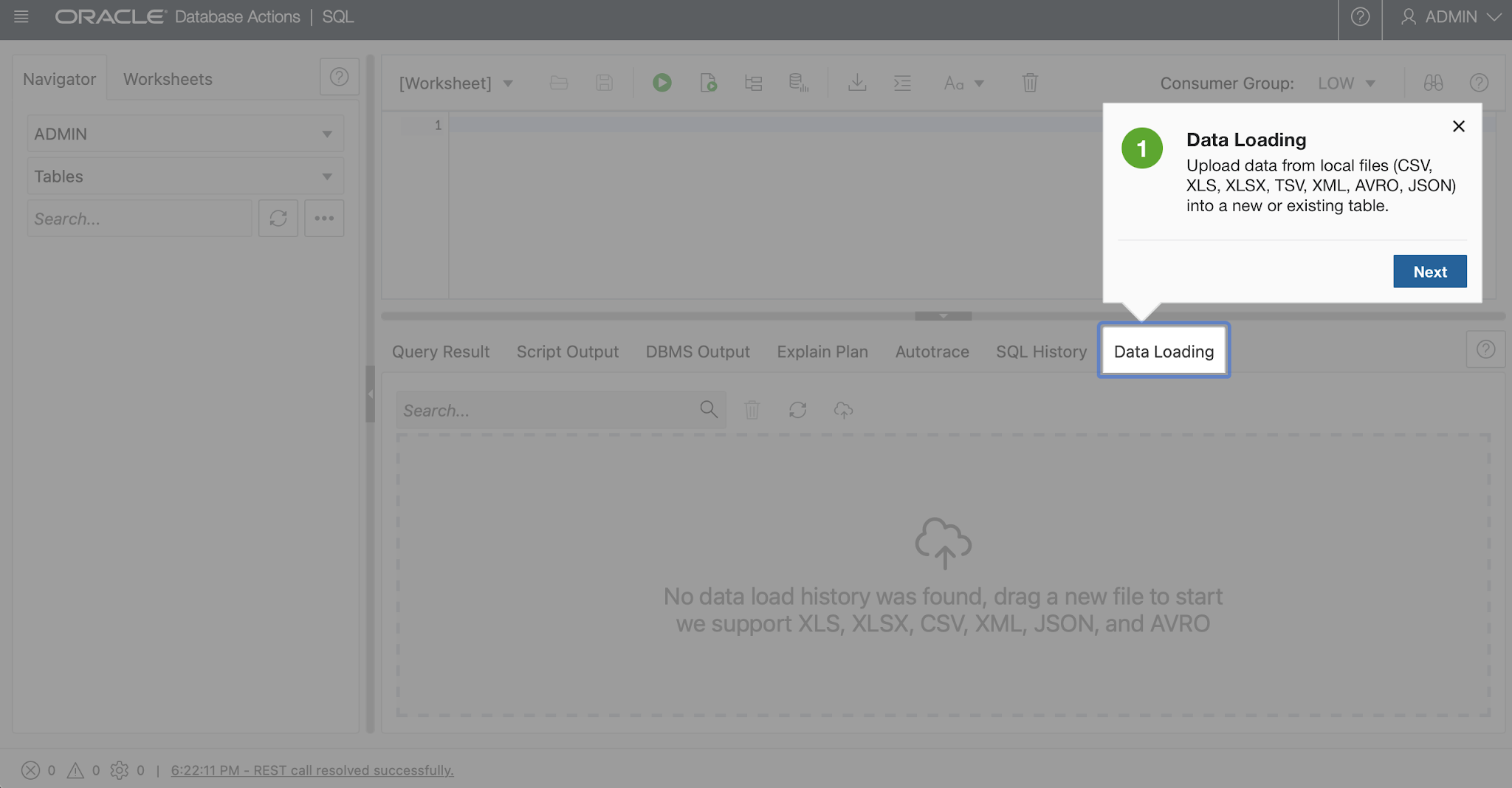Enable Autotrace from the toolbar
1512x788 pixels.
click(x=800, y=83)
